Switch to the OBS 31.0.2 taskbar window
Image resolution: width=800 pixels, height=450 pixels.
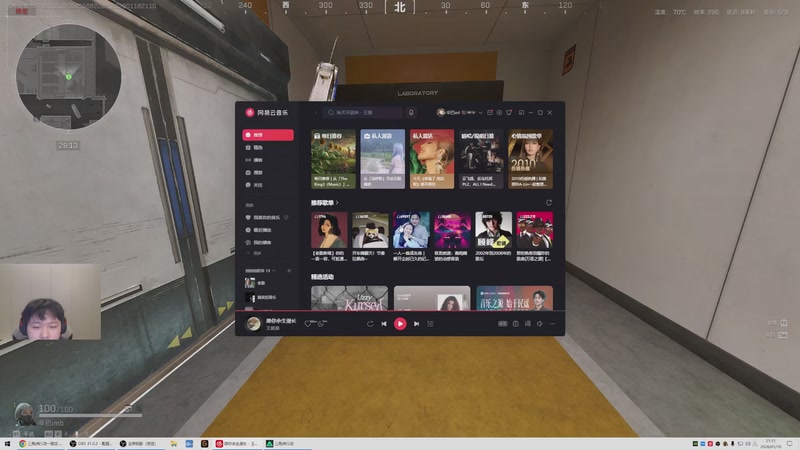click(91, 444)
